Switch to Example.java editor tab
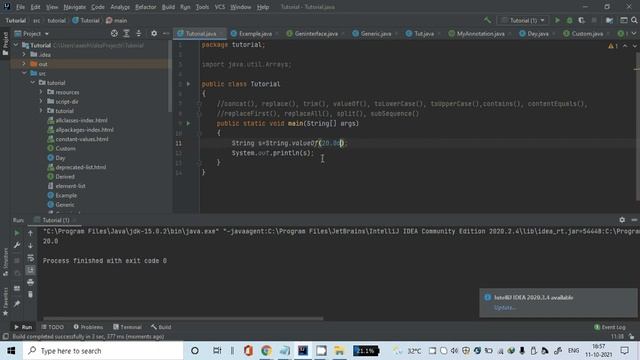 (255, 33)
